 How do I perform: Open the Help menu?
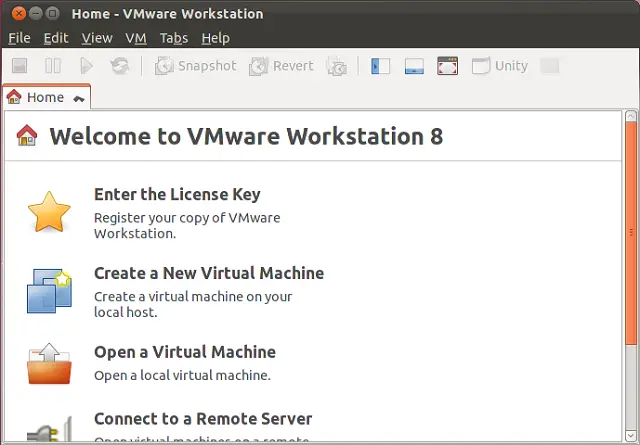[216, 38]
